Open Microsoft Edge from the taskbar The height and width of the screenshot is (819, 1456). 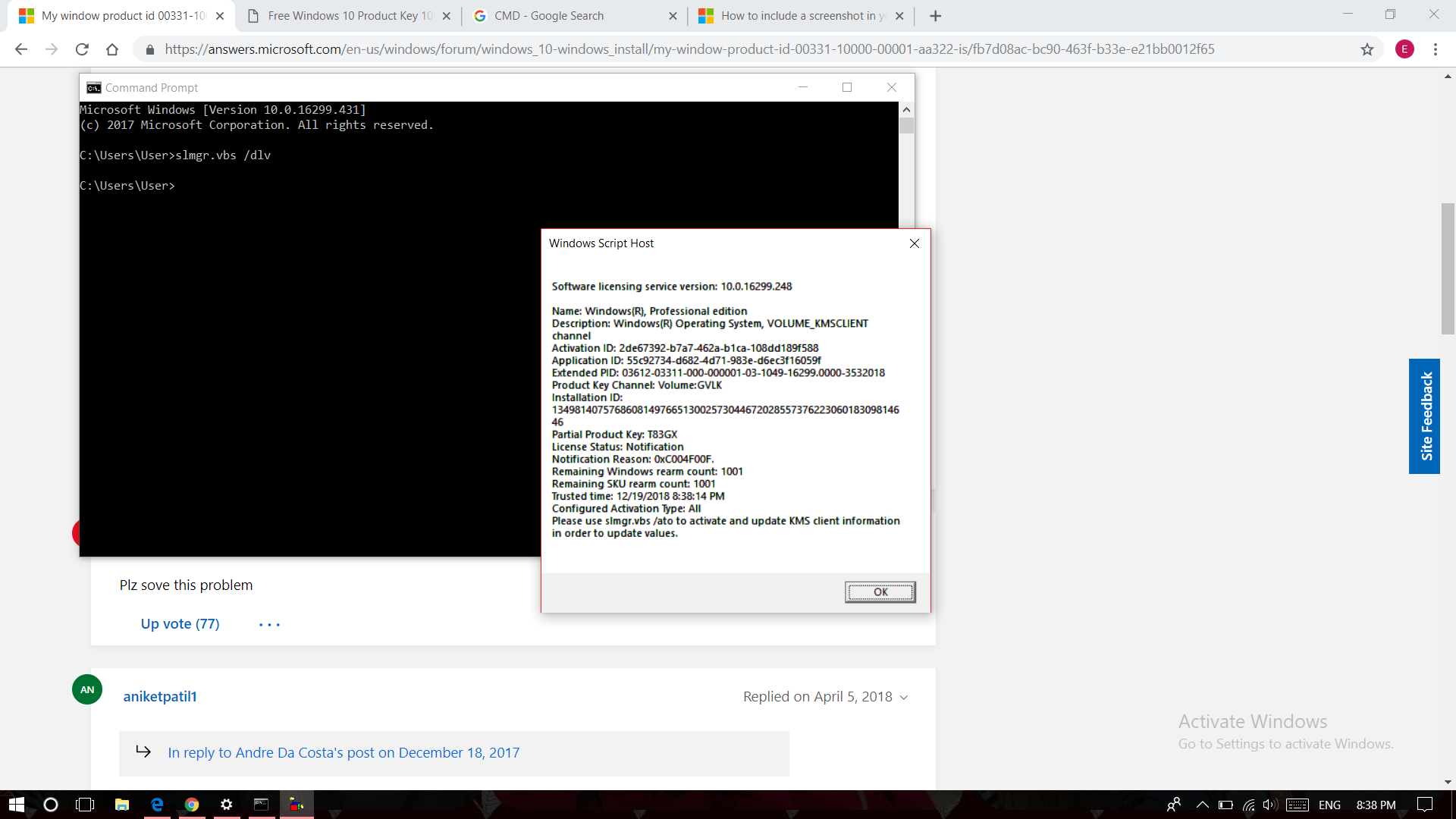(x=157, y=805)
